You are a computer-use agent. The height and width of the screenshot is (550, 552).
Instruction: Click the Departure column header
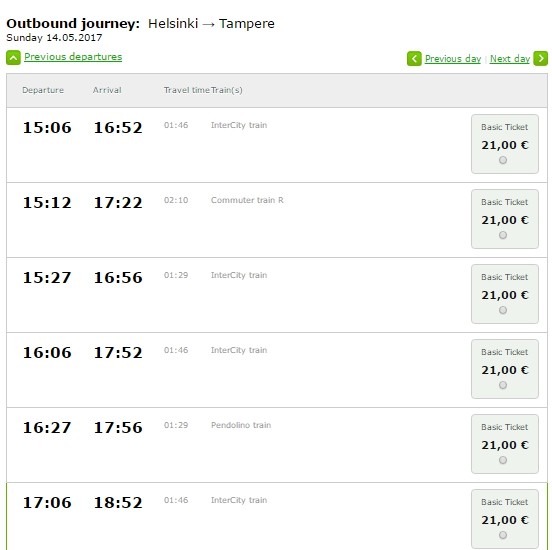tap(43, 90)
